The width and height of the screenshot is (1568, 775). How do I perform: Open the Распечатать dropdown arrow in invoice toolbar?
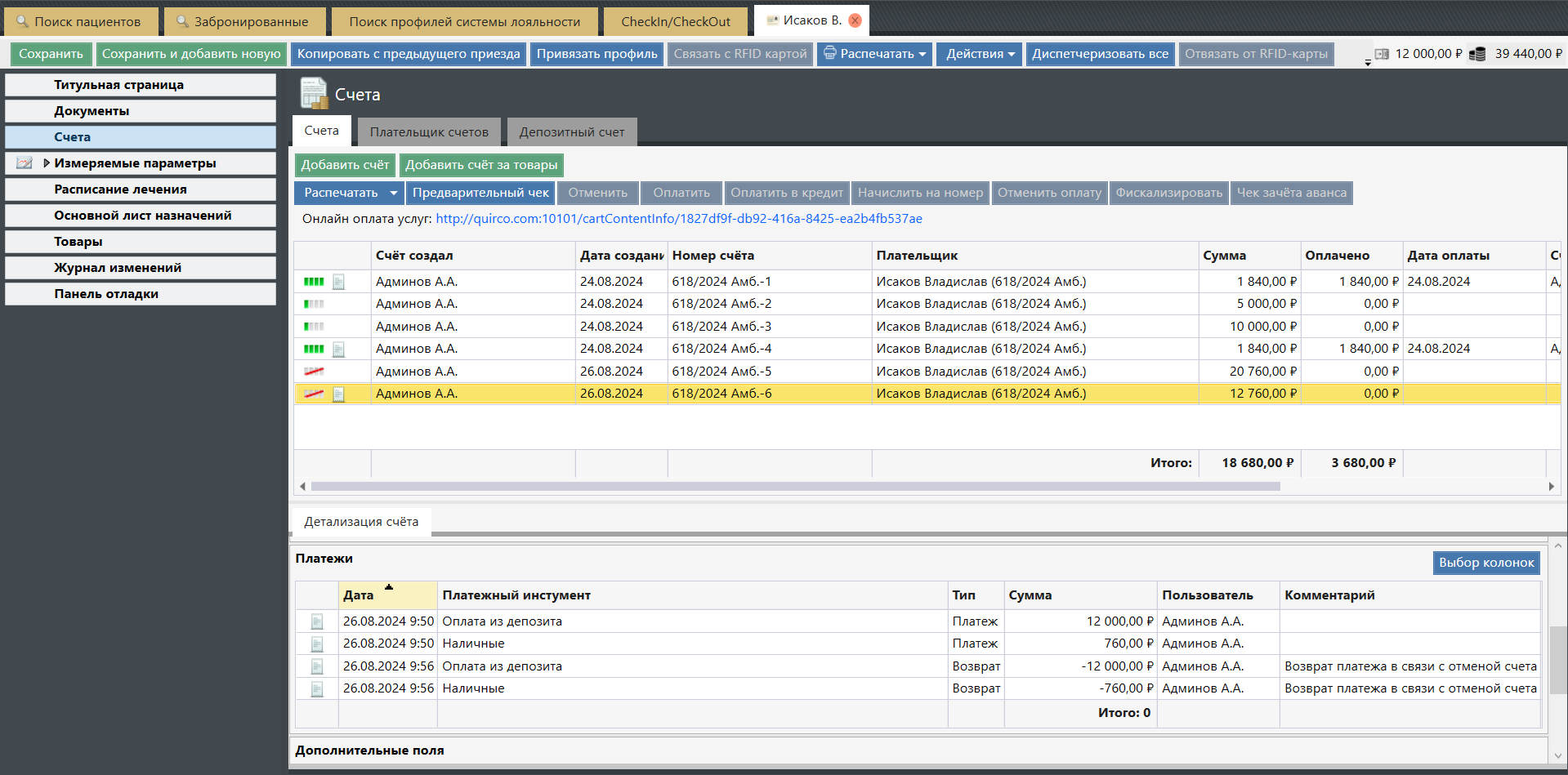pos(393,193)
